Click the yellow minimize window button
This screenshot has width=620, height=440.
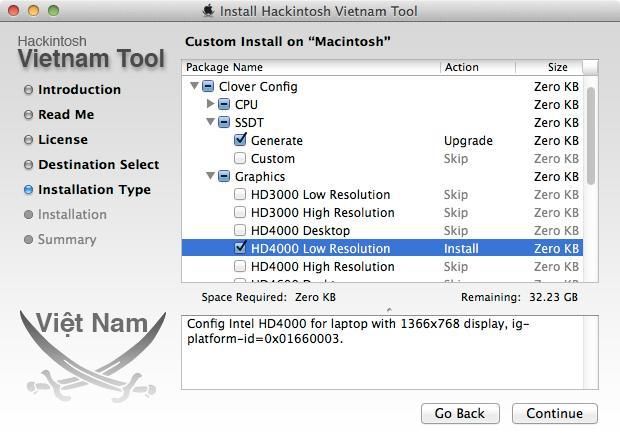point(34,11)
